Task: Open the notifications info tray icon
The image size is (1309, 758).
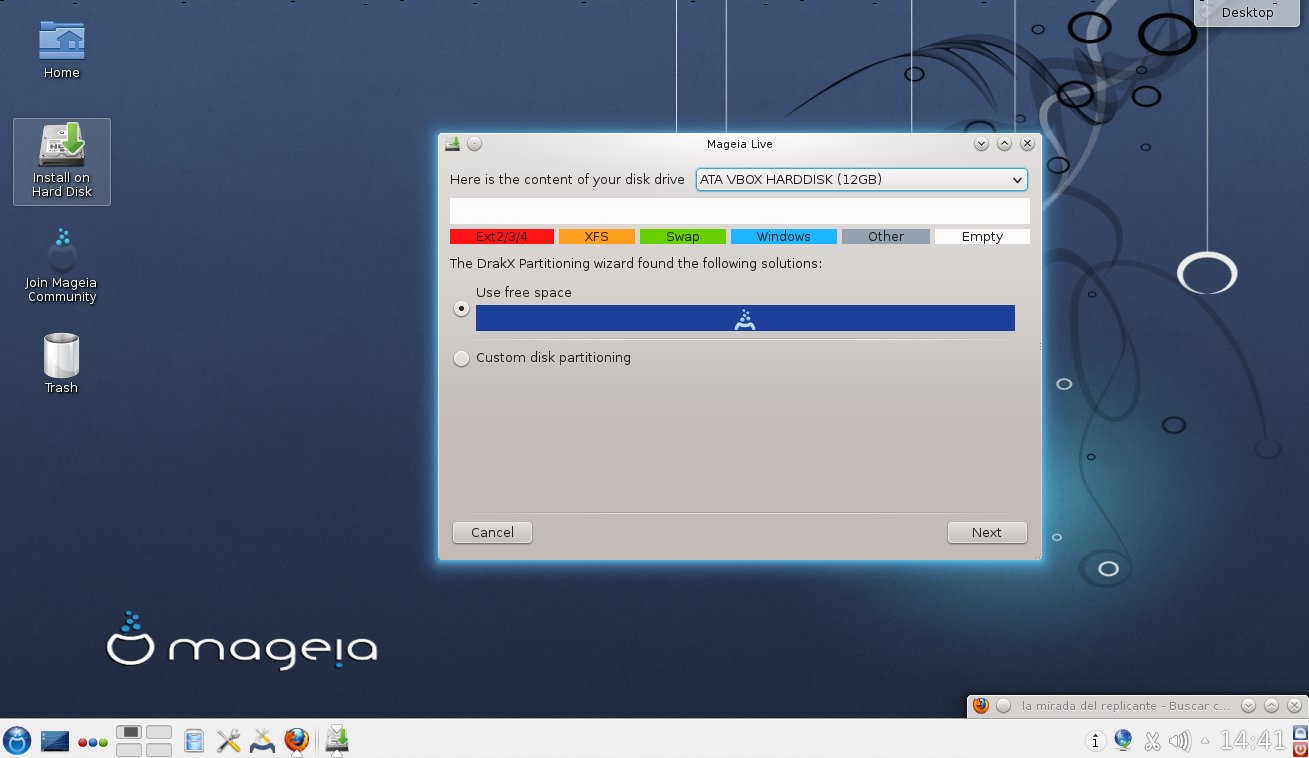Action: [1095, 741]
